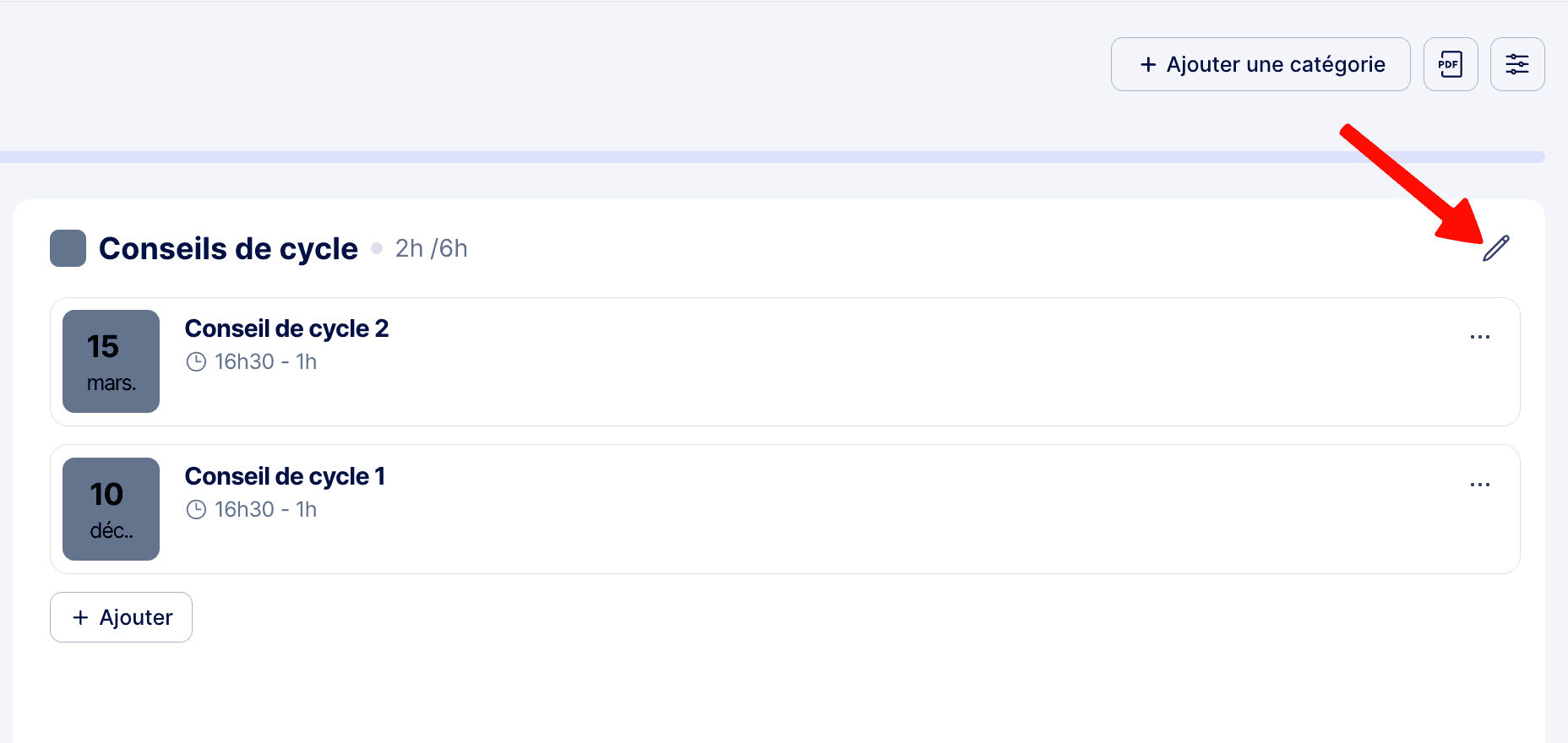Click the Conseils de cycle color square
The height and width of the screenshot is (743, 1568).
tap(68, 248)
